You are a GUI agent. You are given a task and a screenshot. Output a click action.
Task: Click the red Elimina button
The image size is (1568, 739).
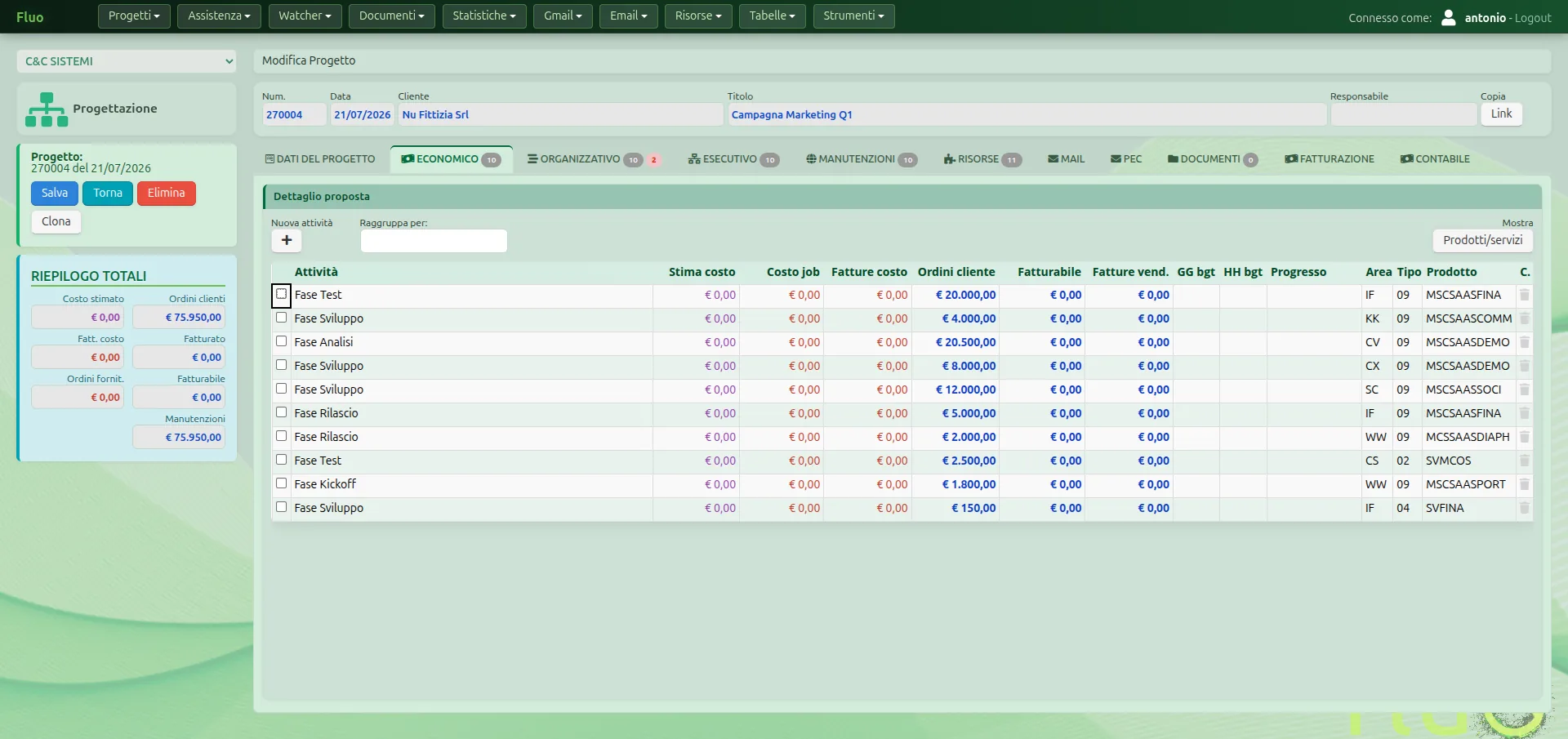point(167,194)
